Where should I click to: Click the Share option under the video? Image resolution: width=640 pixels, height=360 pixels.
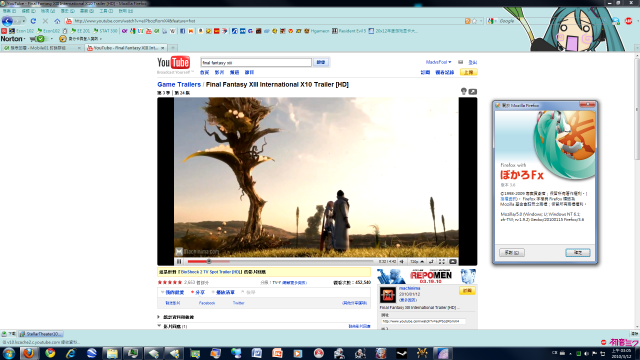[x=198, y=292]
